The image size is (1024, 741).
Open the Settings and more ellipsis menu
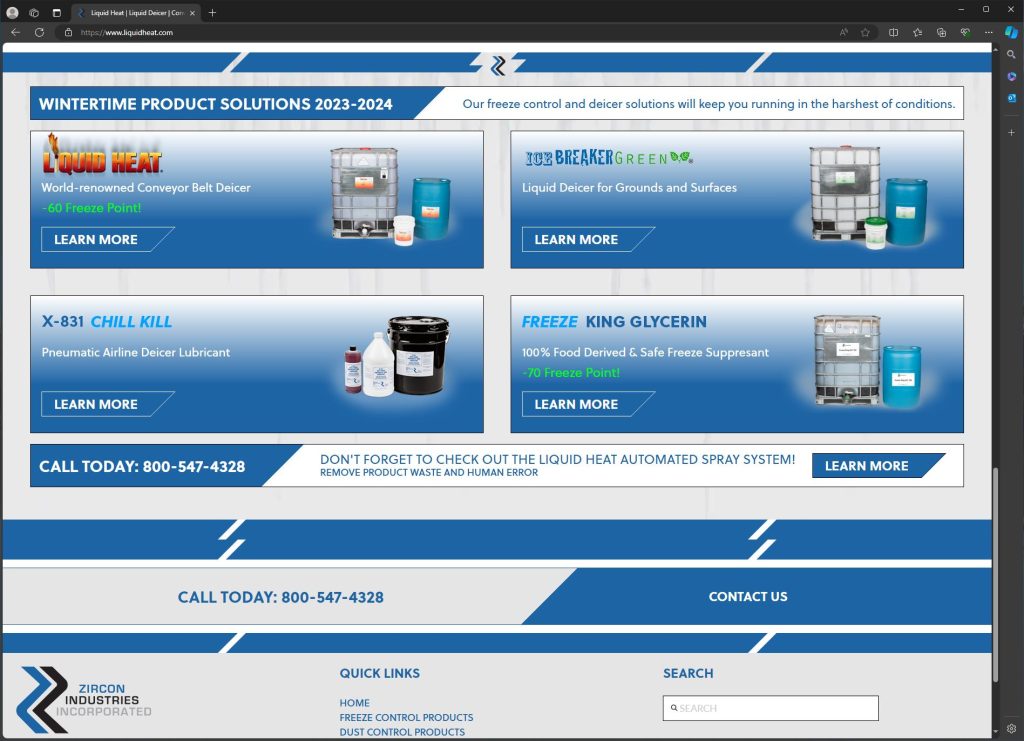[988, 32]
